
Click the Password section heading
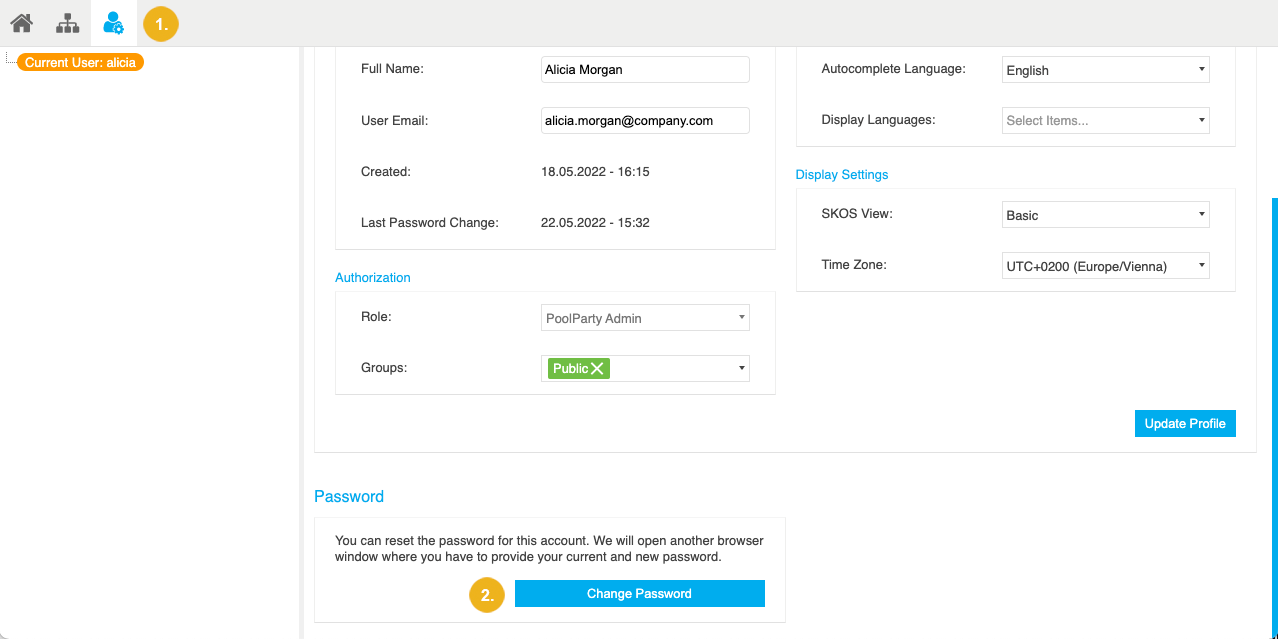tap(349, 496)
